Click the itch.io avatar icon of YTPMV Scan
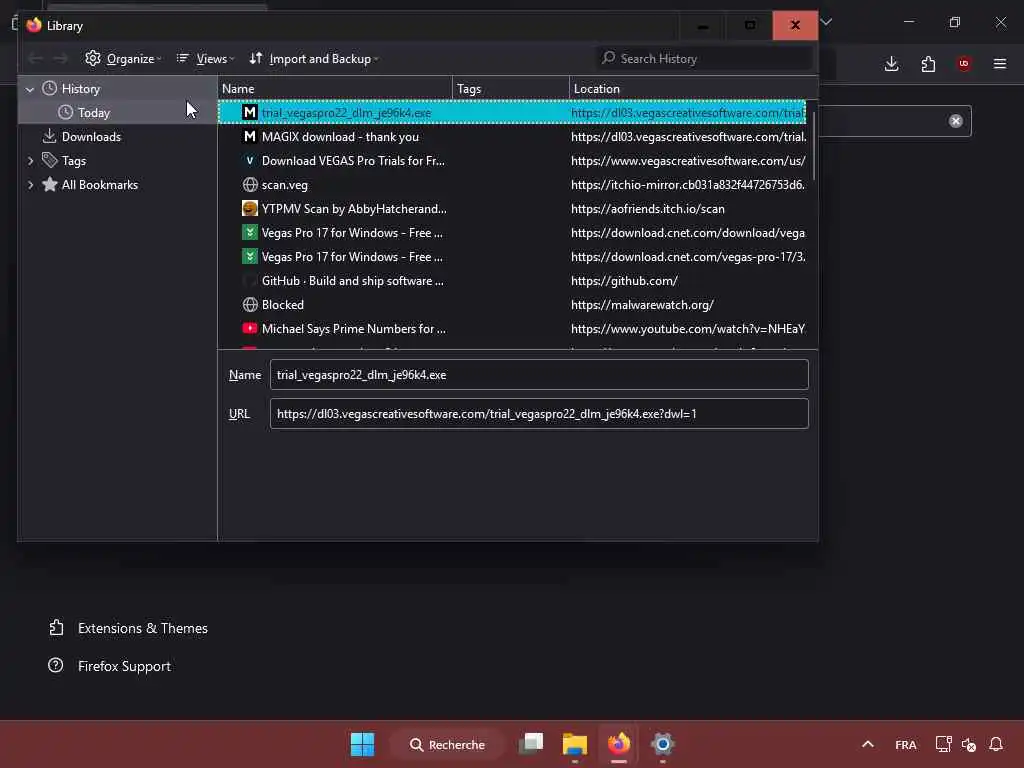 coord(249,209)
